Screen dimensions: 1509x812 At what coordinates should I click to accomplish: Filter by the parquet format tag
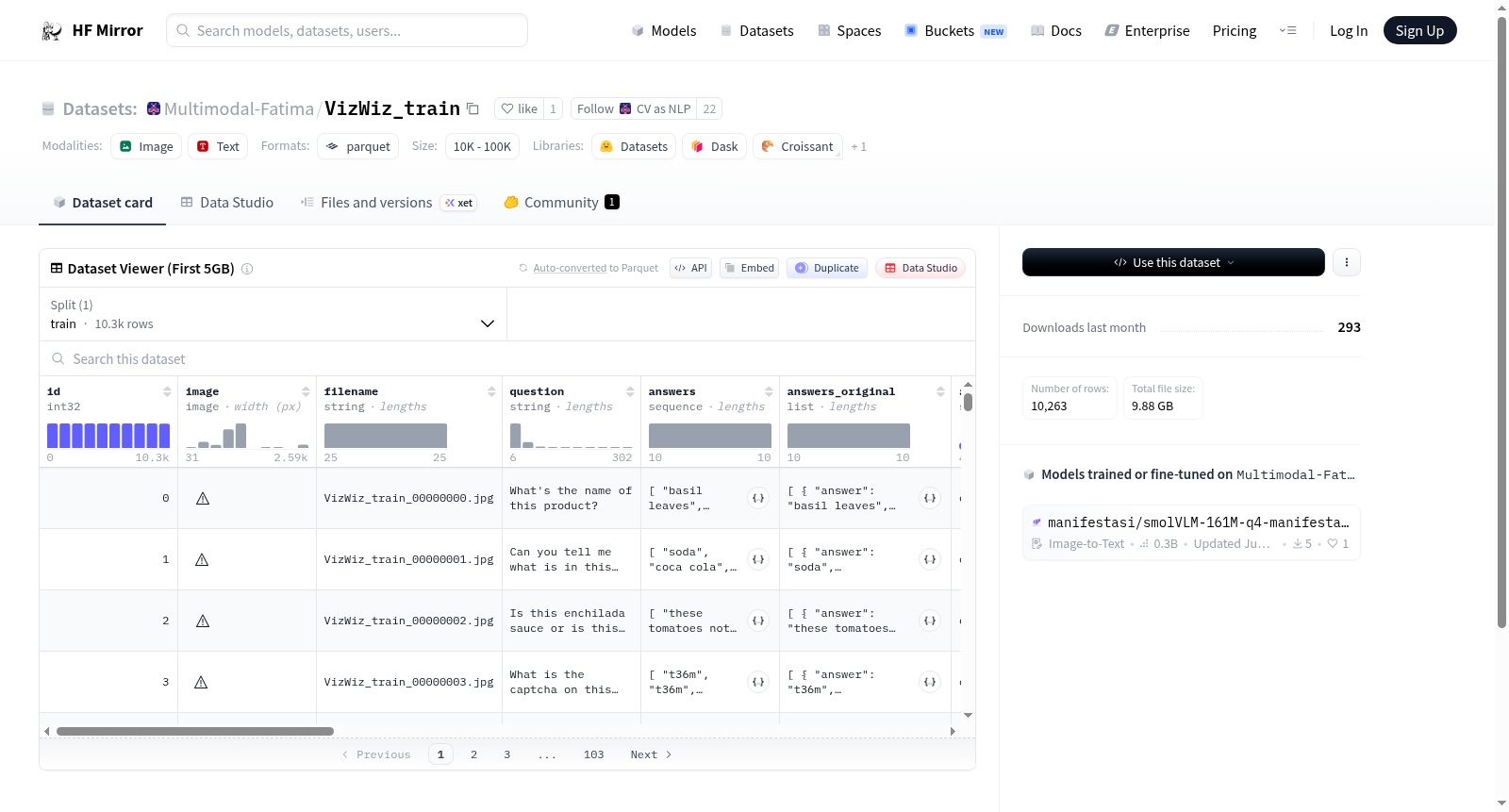(357, 147)
